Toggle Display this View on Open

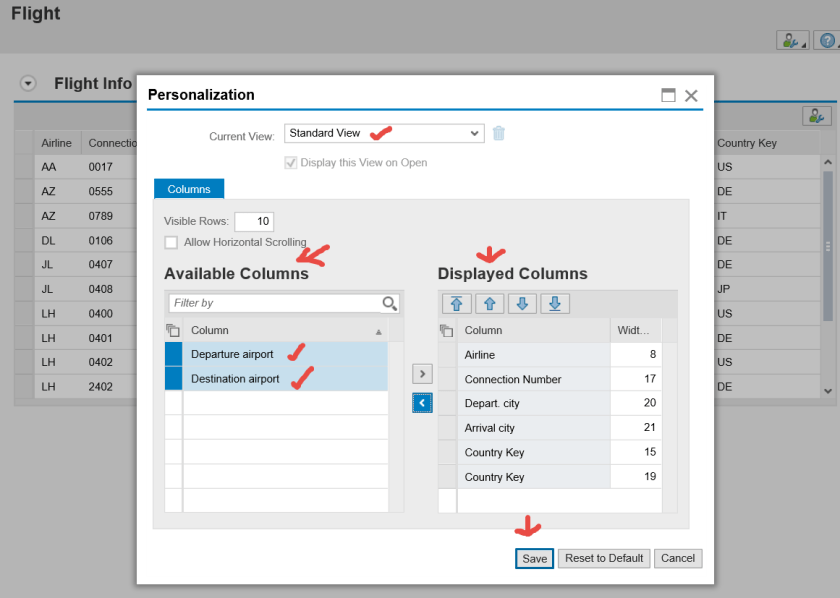tap(291, 162)
